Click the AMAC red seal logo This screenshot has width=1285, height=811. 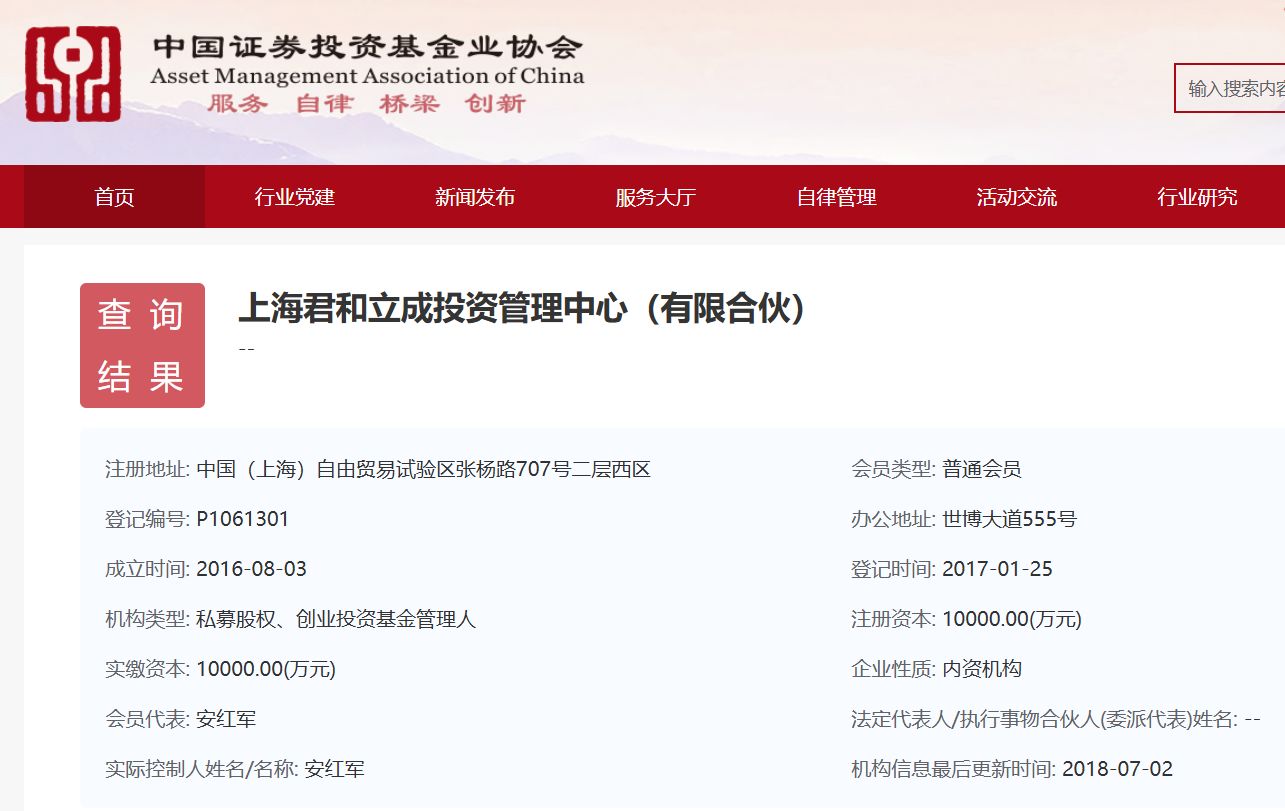(x=73, y=74)
